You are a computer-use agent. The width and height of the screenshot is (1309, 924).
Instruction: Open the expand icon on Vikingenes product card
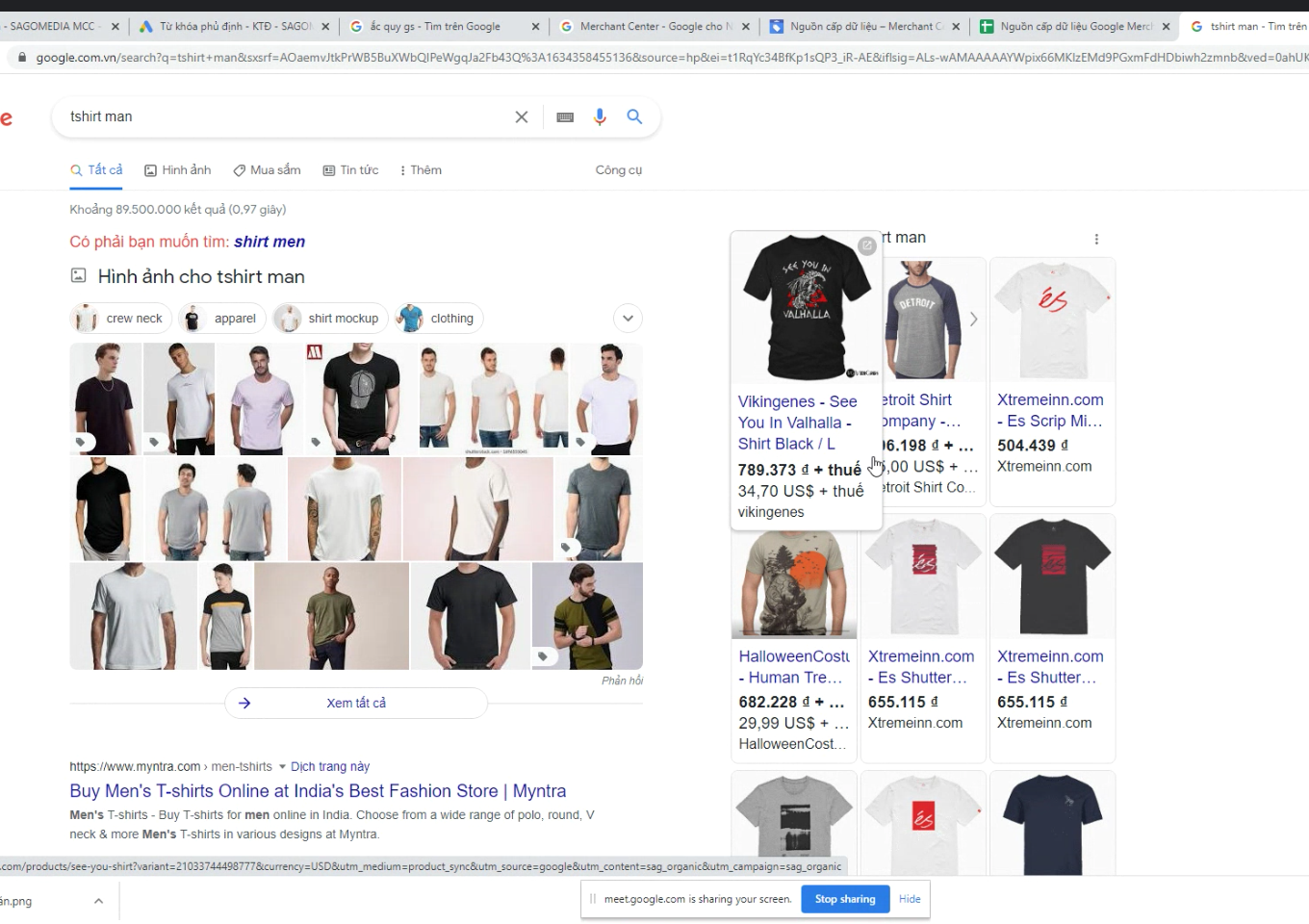coord(867,245)
